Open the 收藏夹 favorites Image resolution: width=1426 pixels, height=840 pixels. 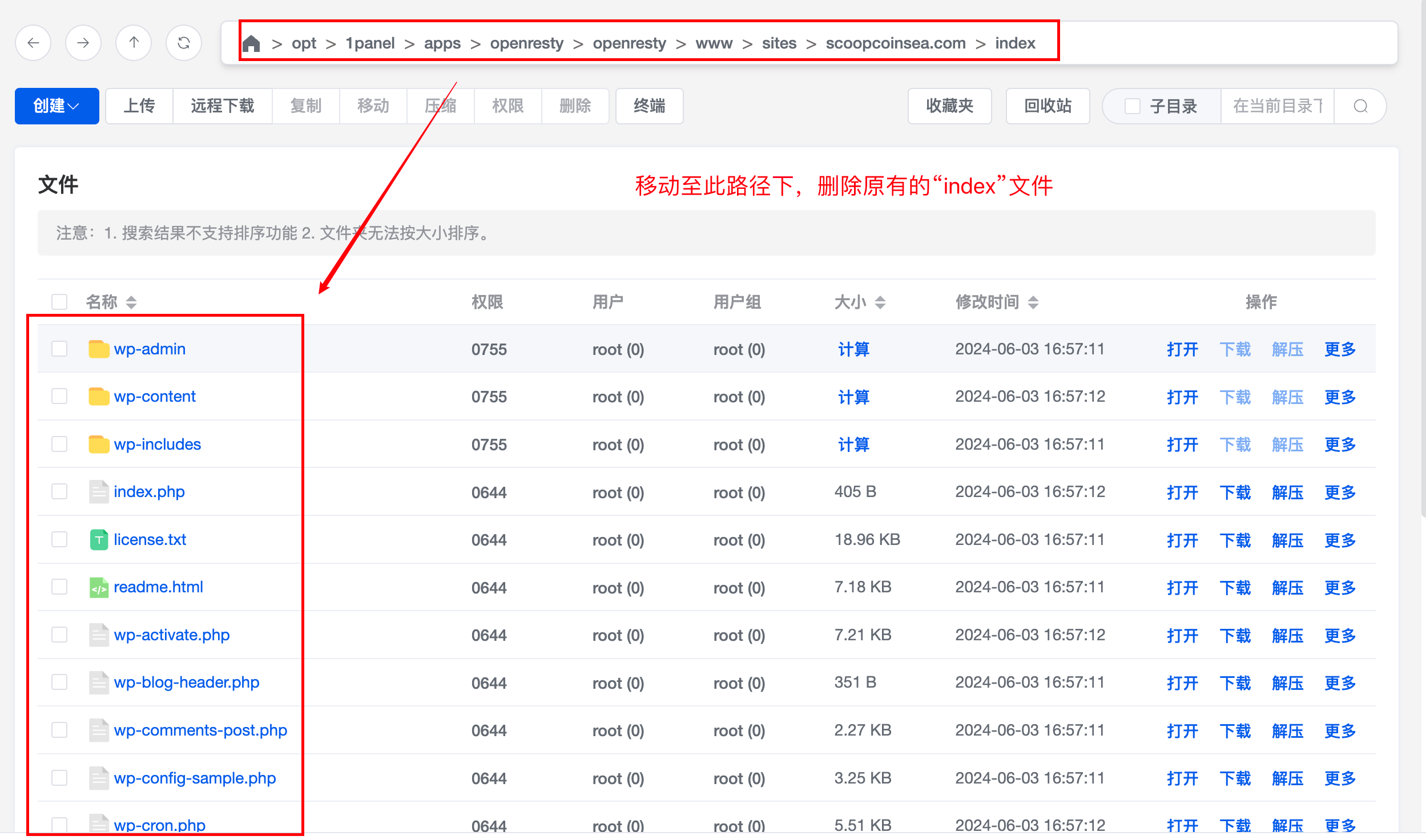[950, 106]
